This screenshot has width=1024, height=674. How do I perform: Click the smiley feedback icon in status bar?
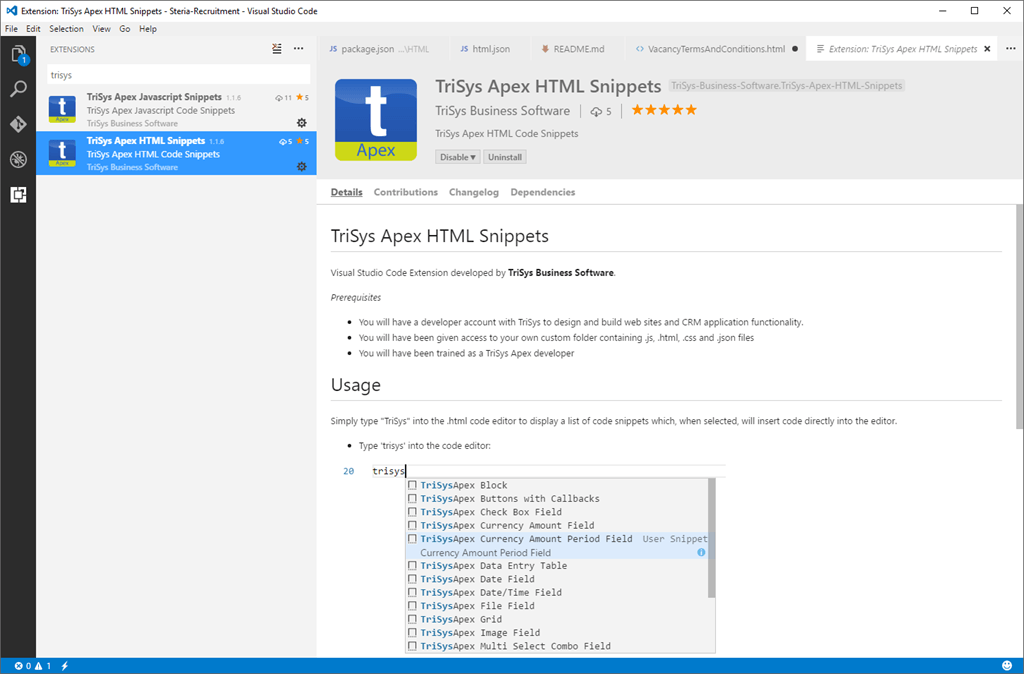[1007, 666]
